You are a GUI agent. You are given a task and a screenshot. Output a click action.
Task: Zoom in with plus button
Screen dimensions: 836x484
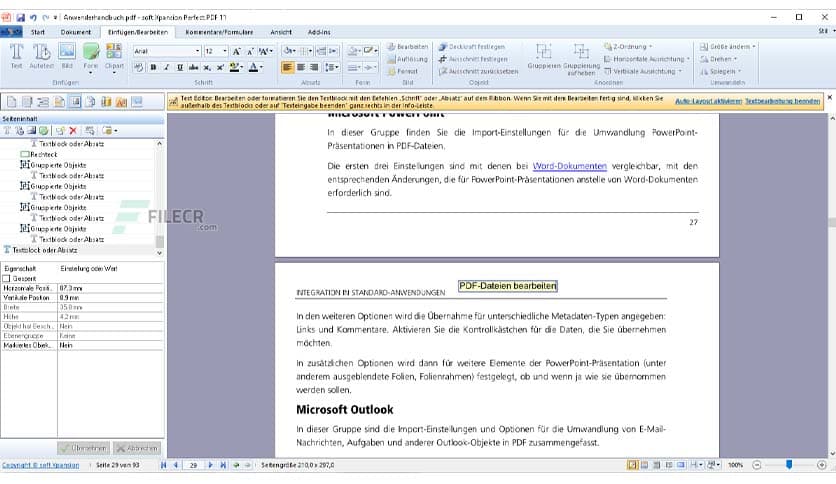pyautogui.click(x=822, y=465)
